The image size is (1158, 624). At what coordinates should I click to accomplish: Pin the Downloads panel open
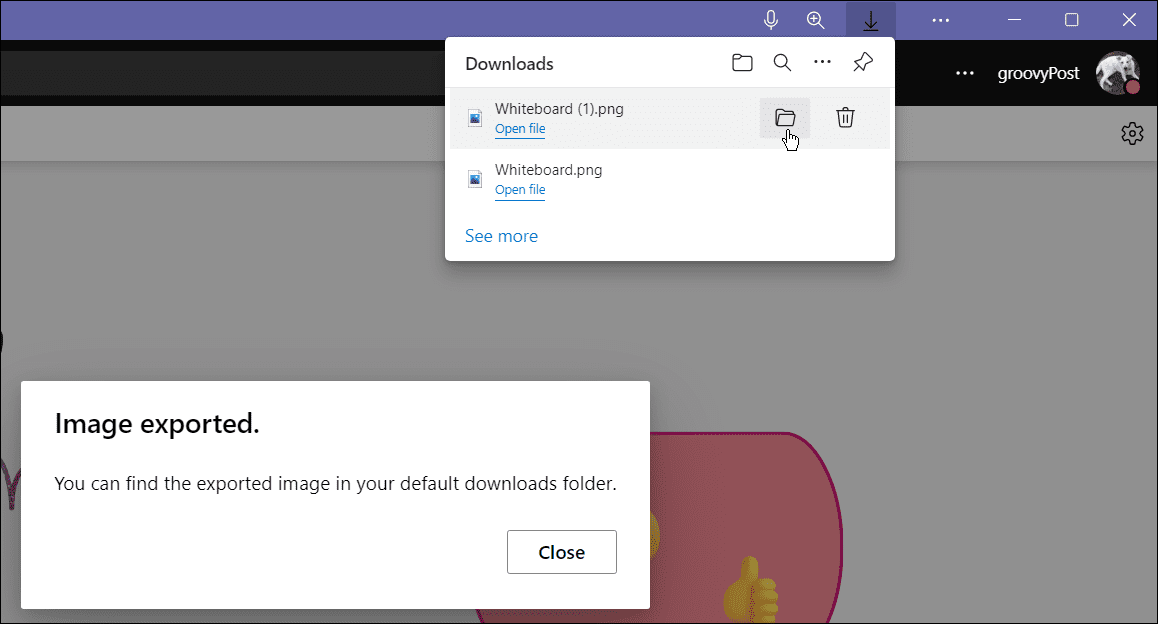[862, 62]
